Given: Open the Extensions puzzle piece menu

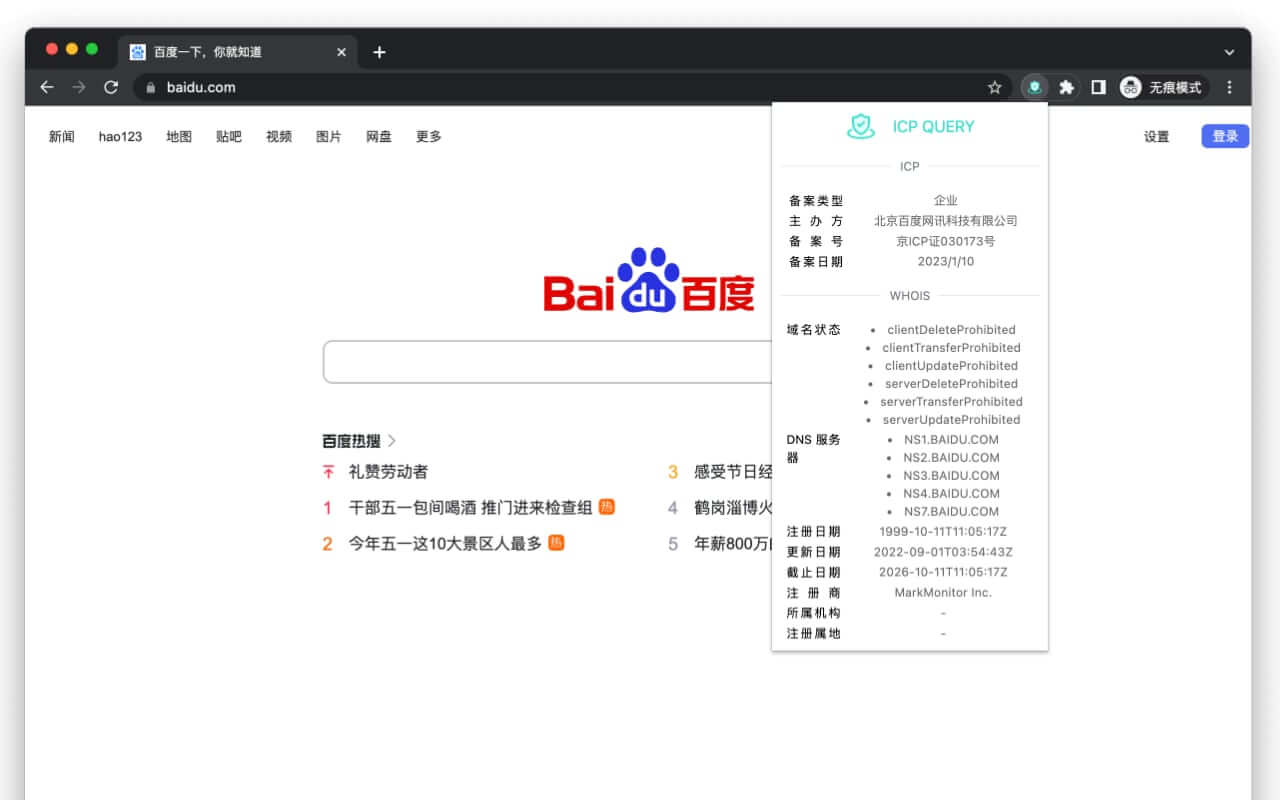Looking at the screenshot, I should [x=1067, y=87].
